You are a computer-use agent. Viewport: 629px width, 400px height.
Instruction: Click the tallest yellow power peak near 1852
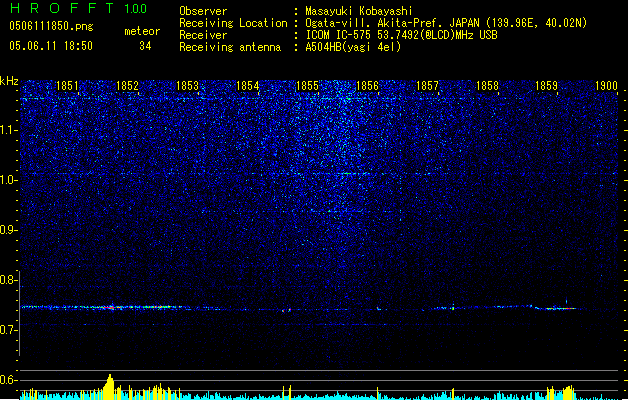110,385
